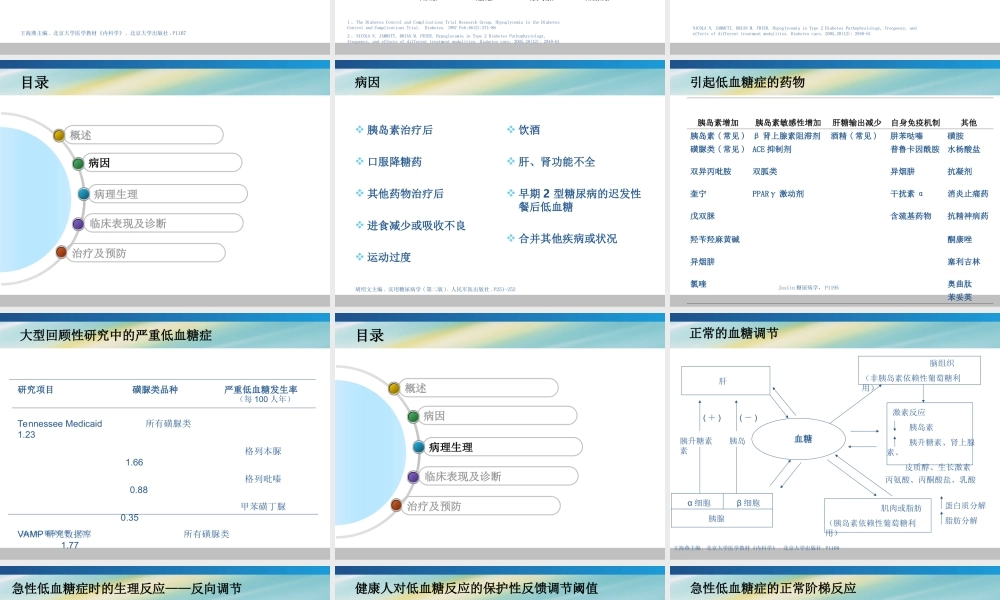The height and width of the screenshot is (600, 1000).
Task: Select the 临床表现及诊断 circle marker
Action: 78,224
